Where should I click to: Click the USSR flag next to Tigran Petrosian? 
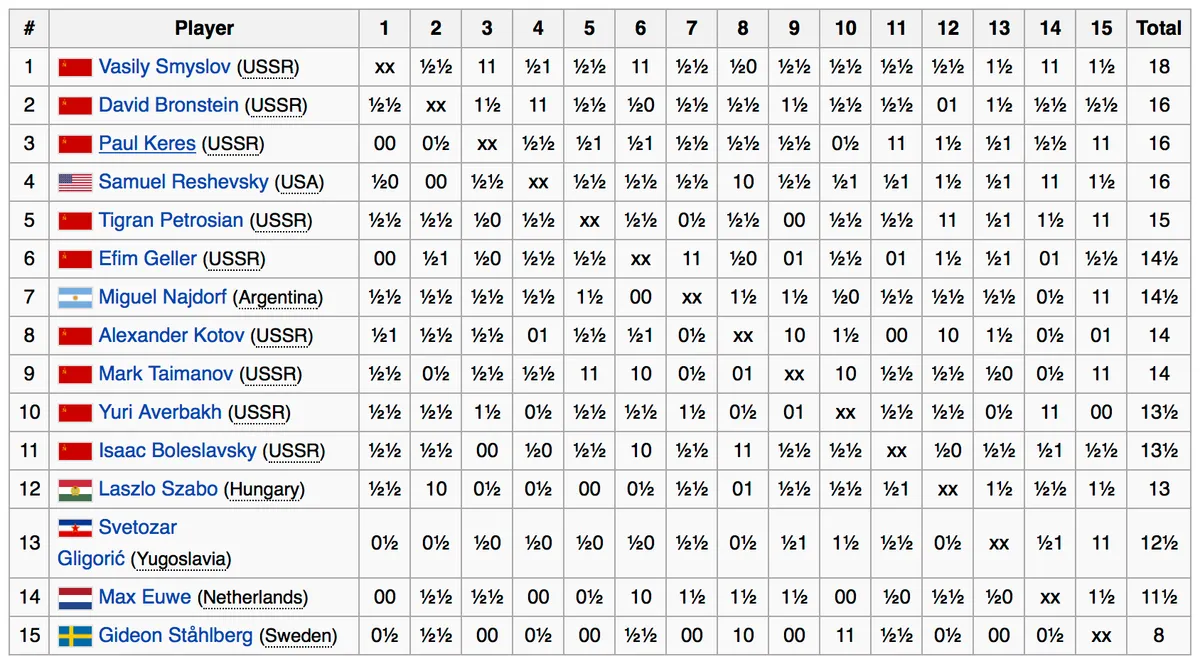coord(75,220)
